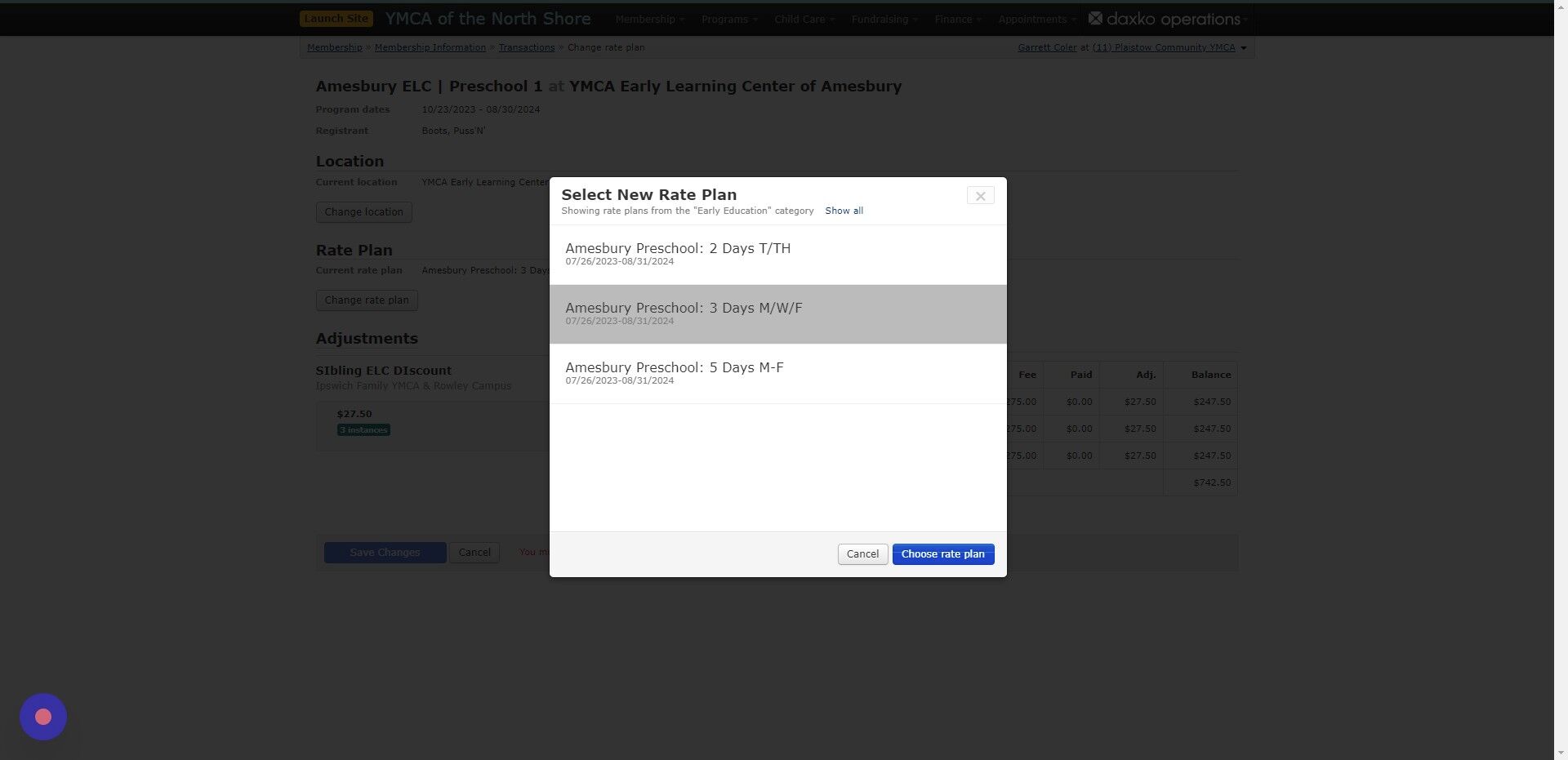The width and height of the screenshot is (1568, 760).
Task: Expand the branch selector arrow beside Plaistow Community YMCA
Action: (x=1243, y=47)
